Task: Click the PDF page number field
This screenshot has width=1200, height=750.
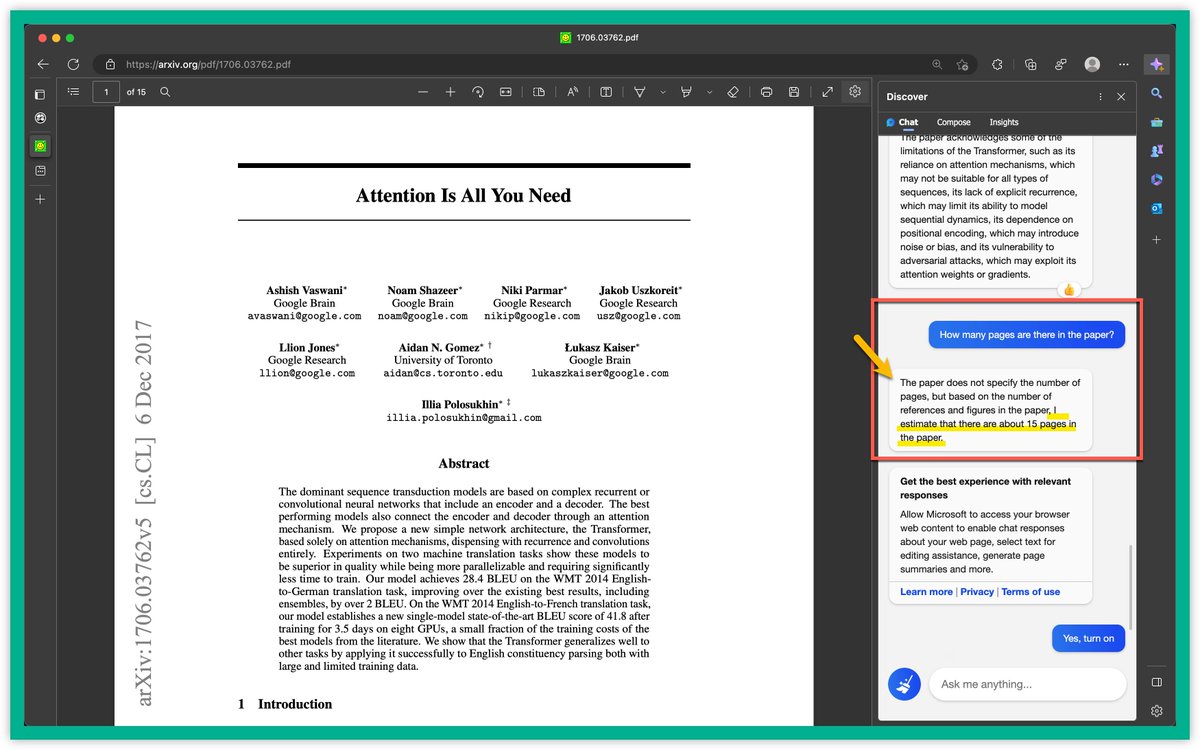Action: pyautogui.click(x=106, y=92)
